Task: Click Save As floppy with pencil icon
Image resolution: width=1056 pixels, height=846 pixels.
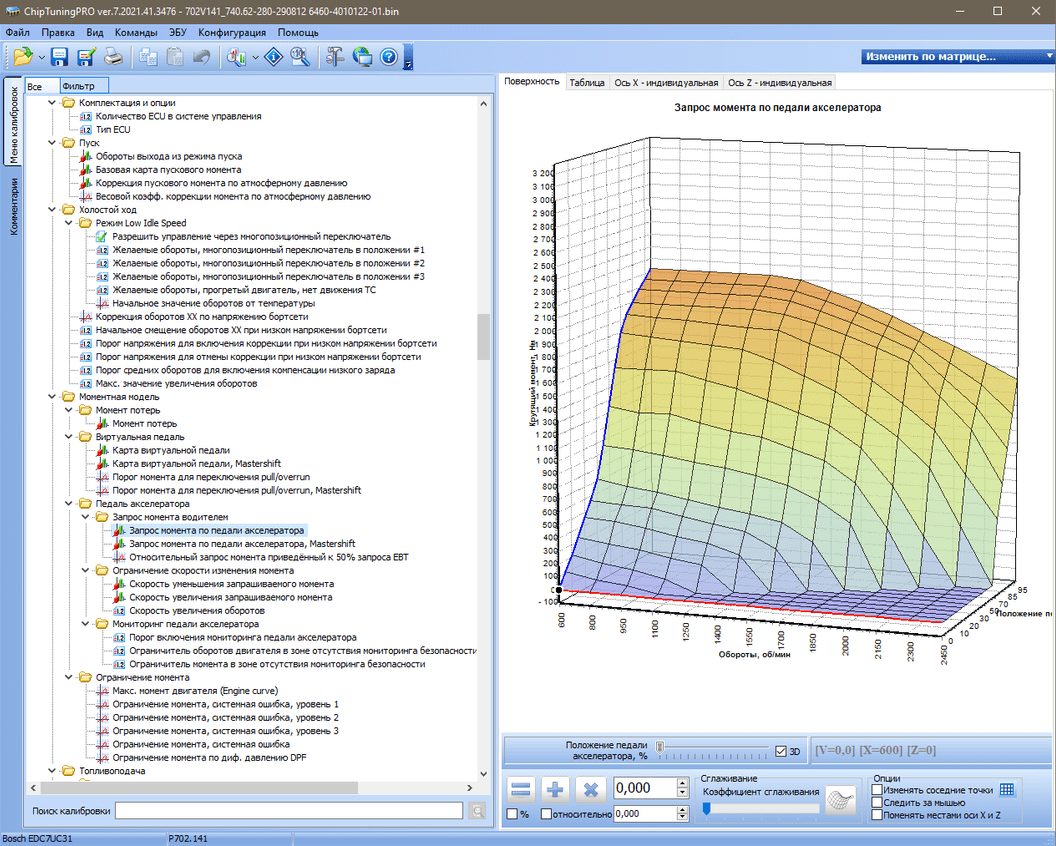Action: point(86,57)
